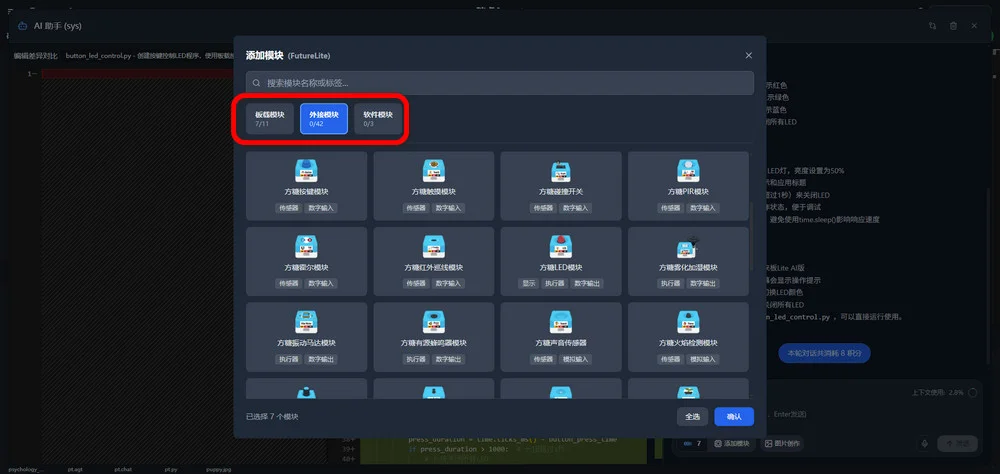The image size is (1000, 474).
Task: Select the 方糖有源蜂鸣器模块 card
Action: [x=433, y=337]
